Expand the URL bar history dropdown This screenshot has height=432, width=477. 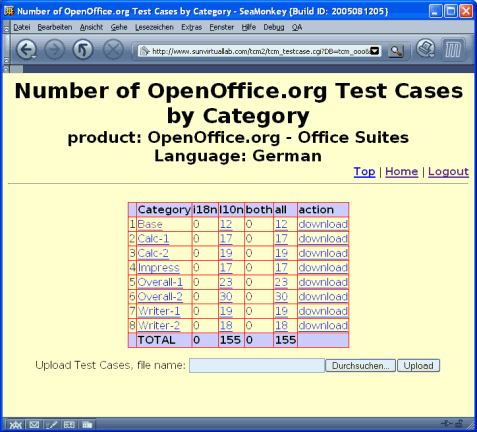point(375,51)
